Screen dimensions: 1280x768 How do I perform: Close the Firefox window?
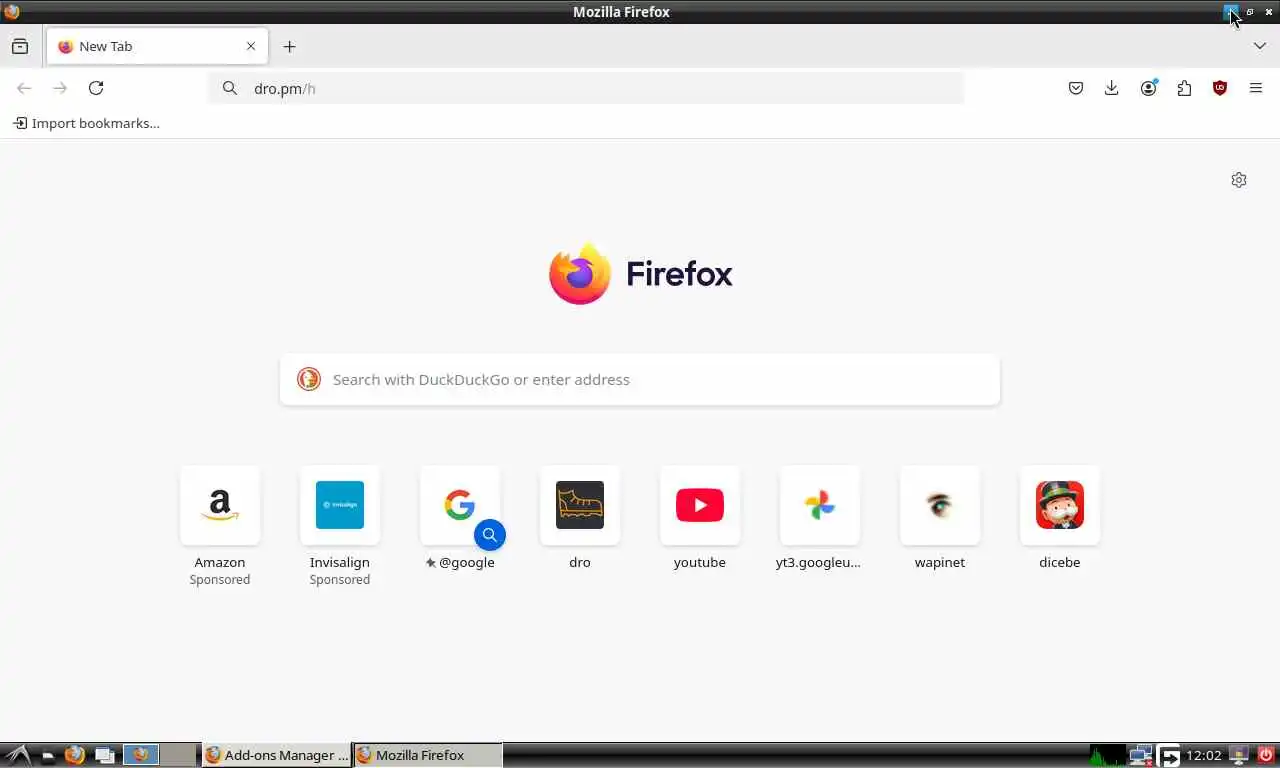(x=1269, y=12)
